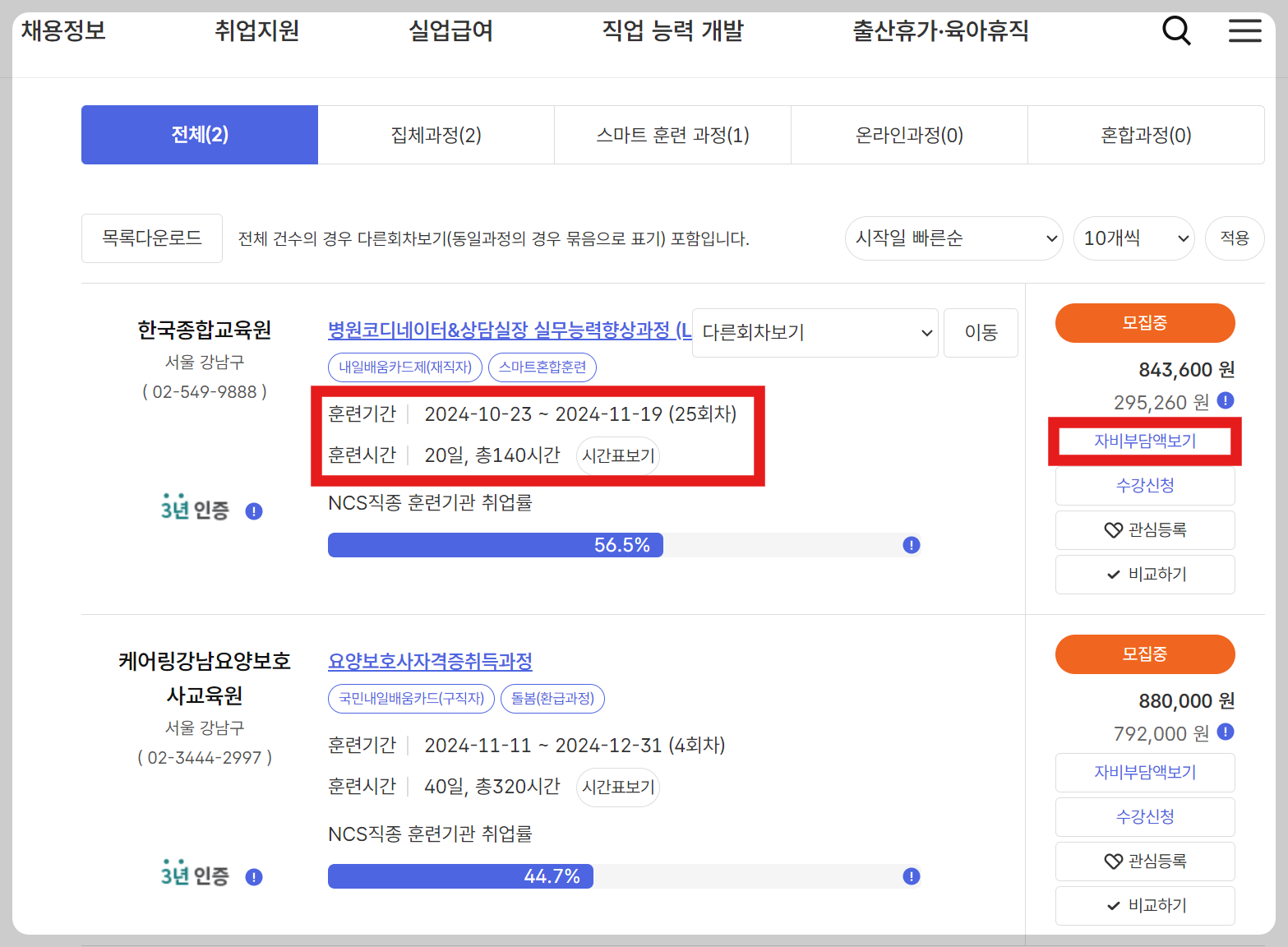
Task: Click the heart icon in 관심등록 for 요양보호사자격증취득과정
Action: [x=1114, y=861]
